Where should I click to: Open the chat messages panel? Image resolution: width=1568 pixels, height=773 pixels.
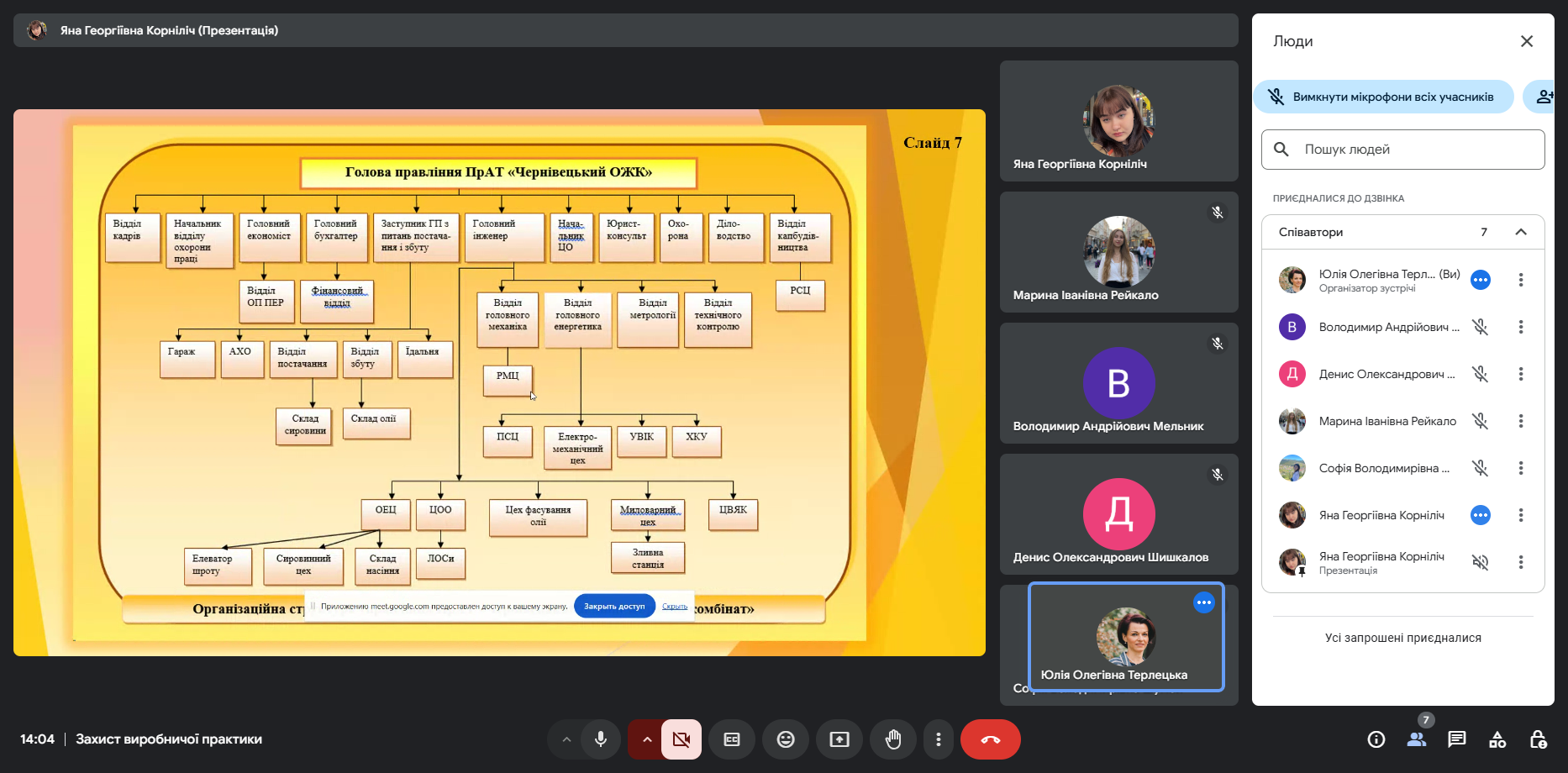(x=1456, y=739)
